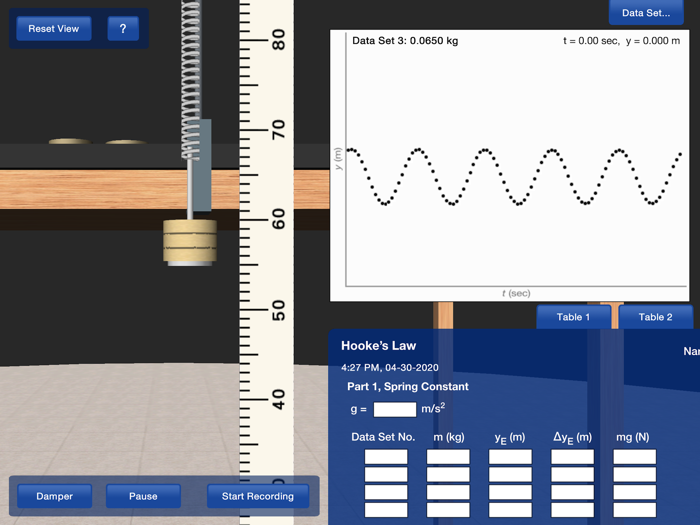
Task: Select the hanging stack of masses
Action: click(x=190, y=242)
